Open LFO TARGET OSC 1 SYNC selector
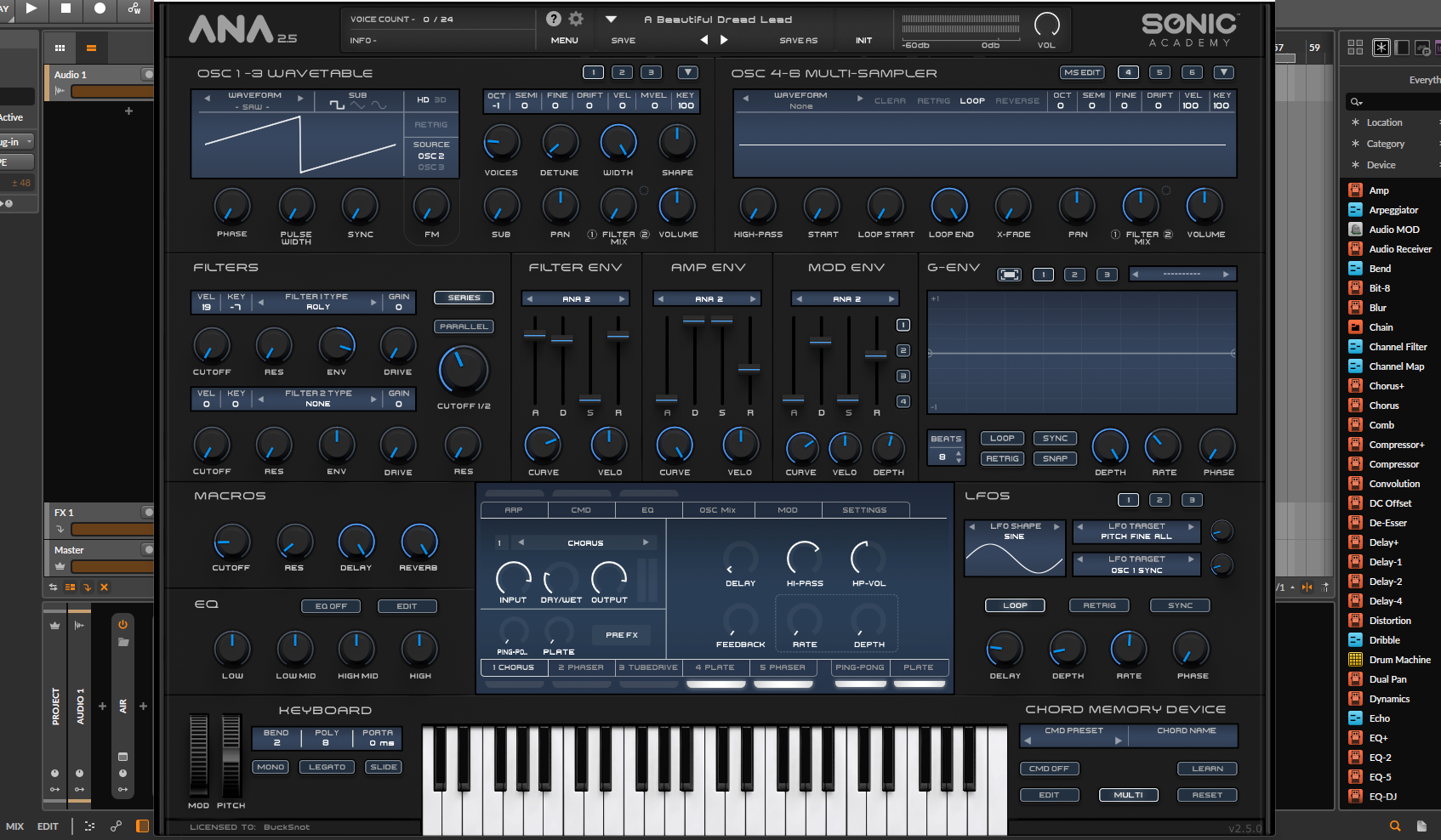Image resolution: width=1441 pixels, height=840 pixels. [x=1136, y=565]
